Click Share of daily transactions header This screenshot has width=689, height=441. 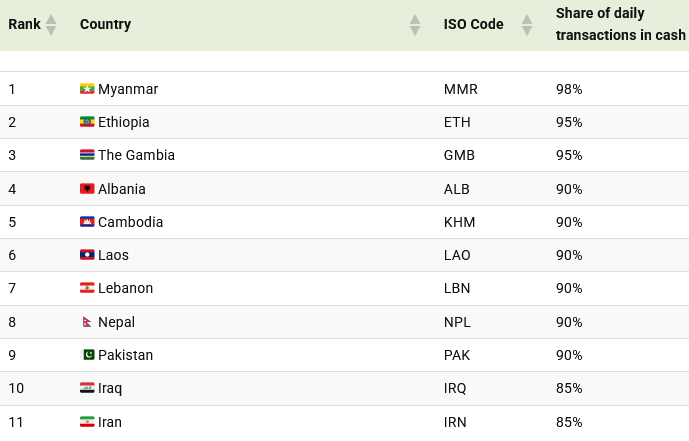[620, 24]
